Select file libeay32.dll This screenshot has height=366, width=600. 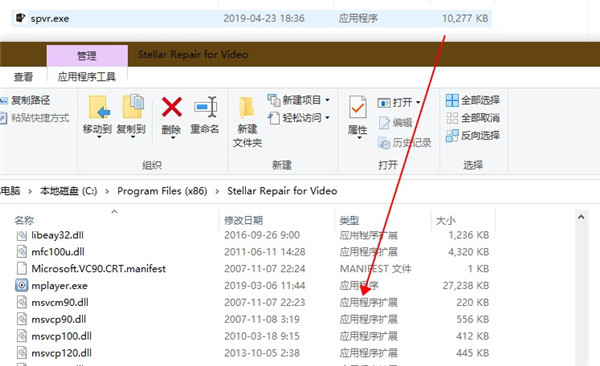pyautogui.click(x=57, y=235)
